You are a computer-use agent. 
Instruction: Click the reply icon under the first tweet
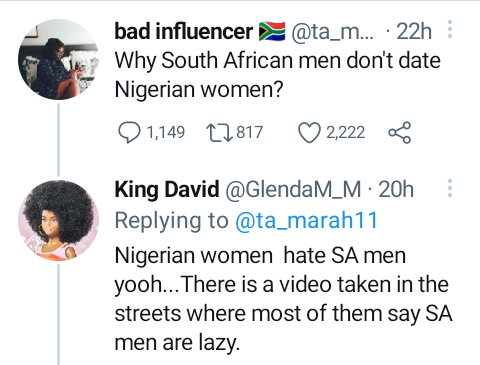click(129, 133)
